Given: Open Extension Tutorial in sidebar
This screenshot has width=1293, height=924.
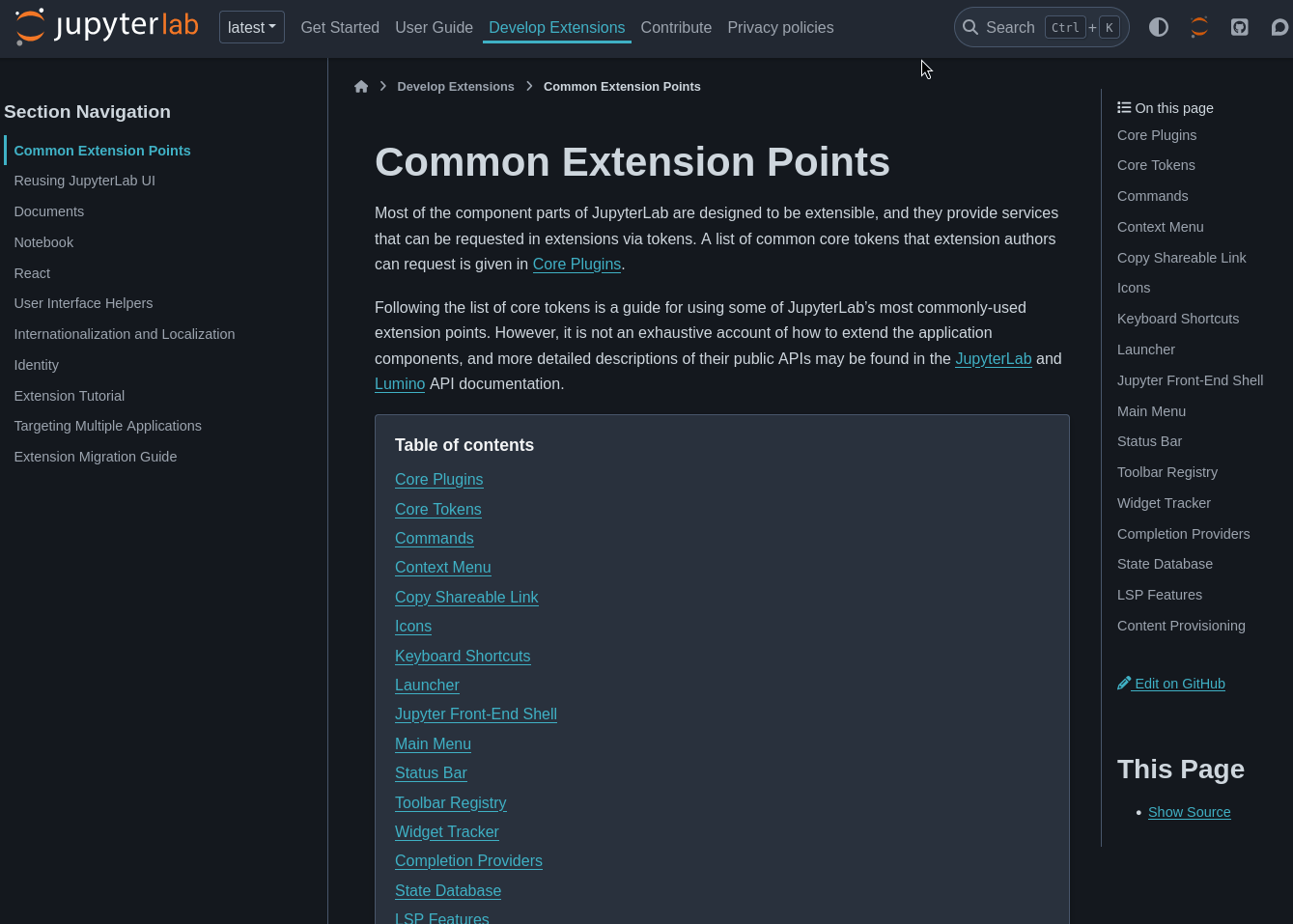Looking at the screenshot, I should pos(69,396).
